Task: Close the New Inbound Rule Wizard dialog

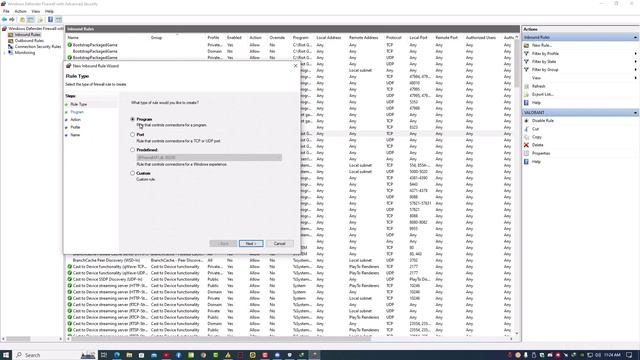Action: (296, 66)
